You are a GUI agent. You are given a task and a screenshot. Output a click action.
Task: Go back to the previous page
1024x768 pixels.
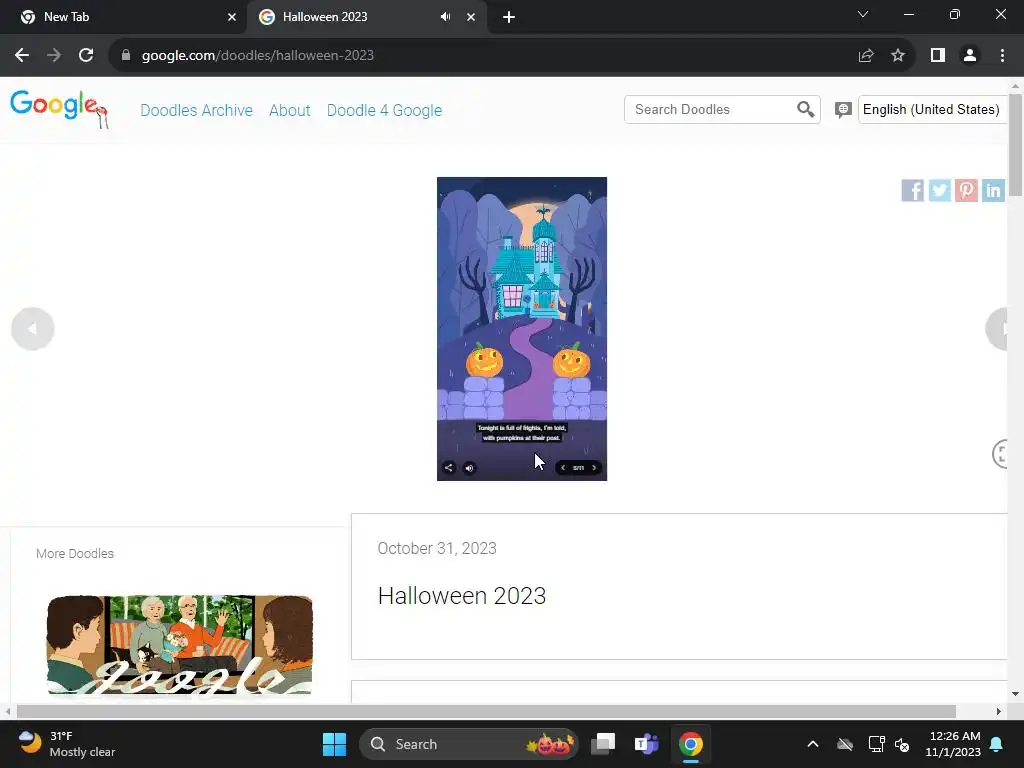(22, 56)
